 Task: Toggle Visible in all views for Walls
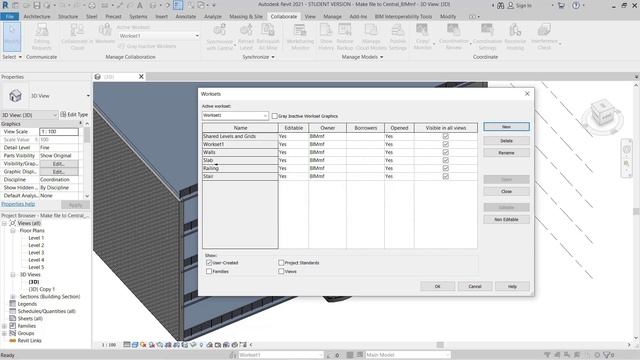(x=446, y=152)
